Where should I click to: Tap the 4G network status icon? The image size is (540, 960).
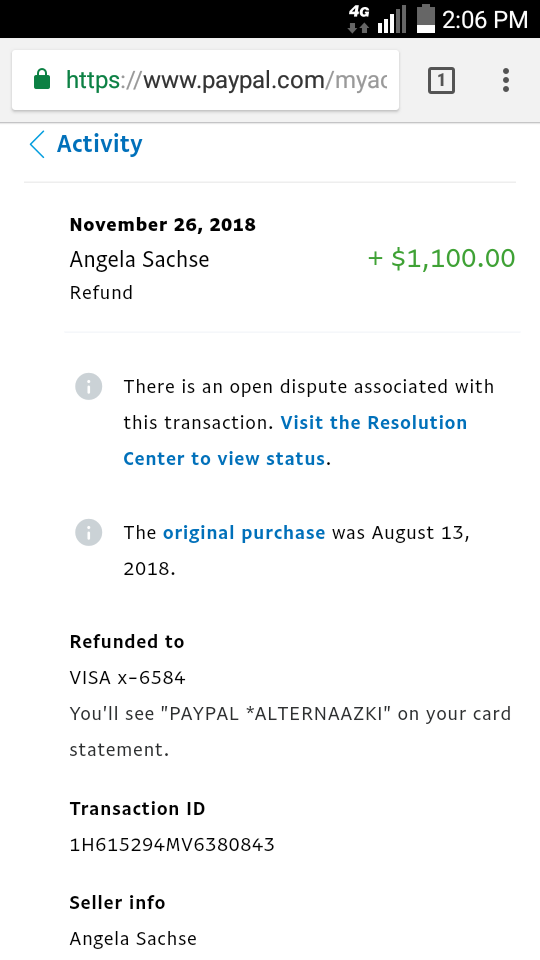coord(359,18)
